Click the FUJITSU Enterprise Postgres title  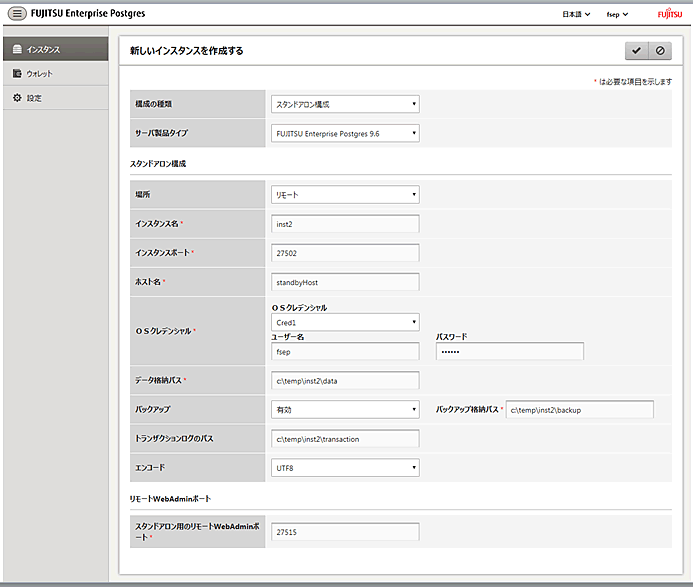click(88, 14)
